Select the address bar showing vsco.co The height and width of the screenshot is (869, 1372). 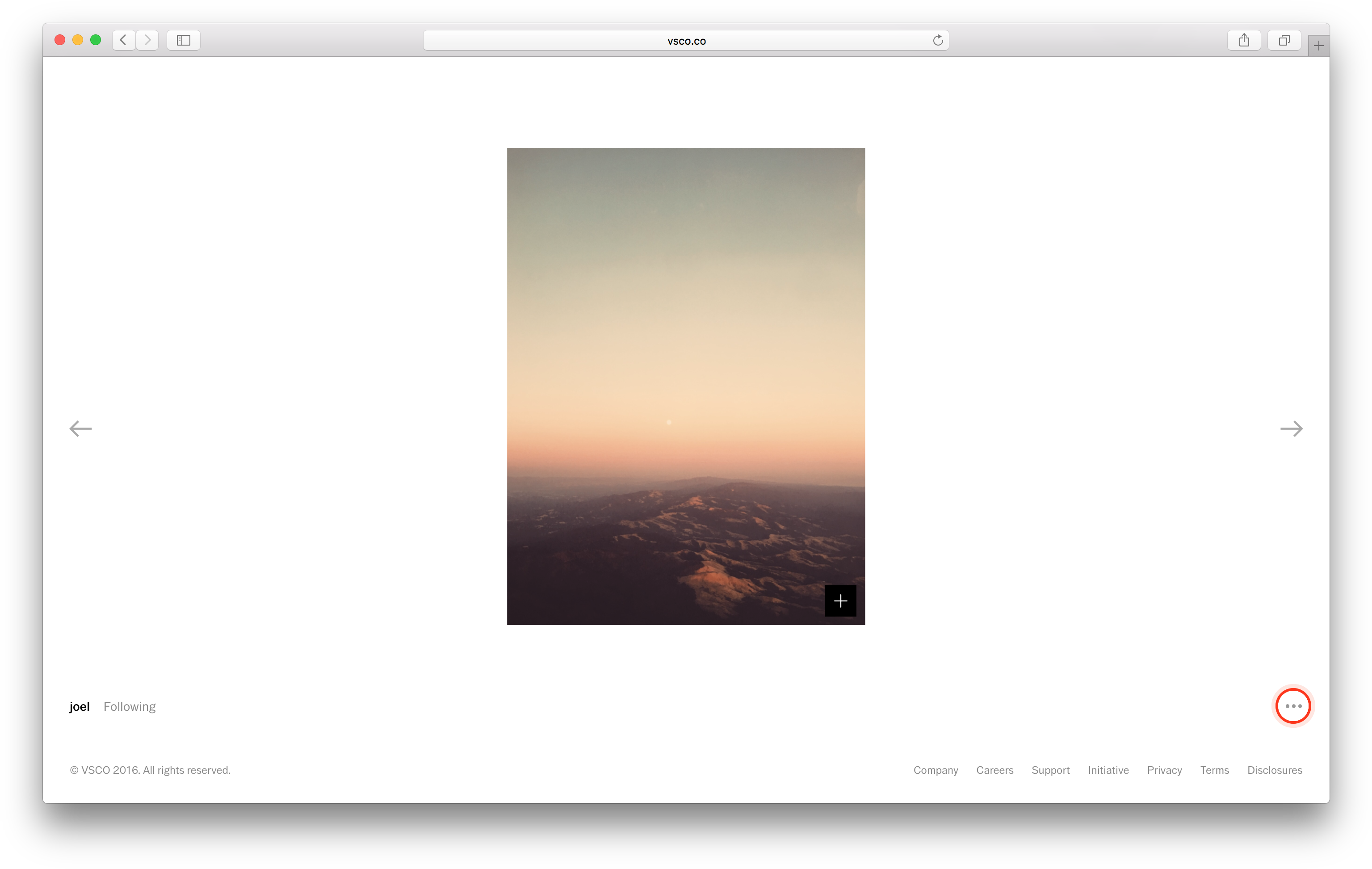pos(686,40)
